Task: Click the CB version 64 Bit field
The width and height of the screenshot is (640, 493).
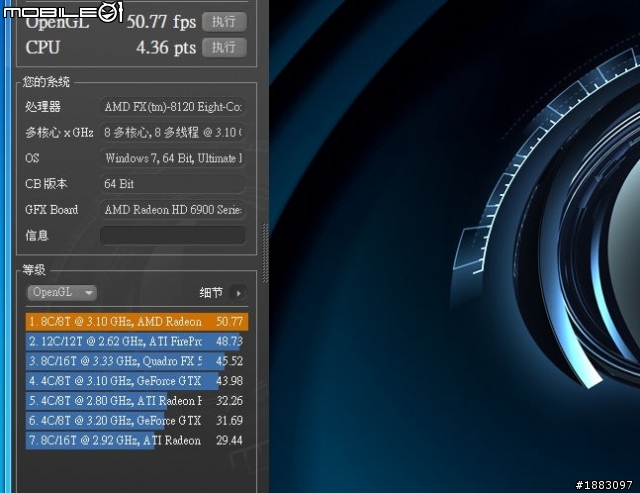Action: click(x=173, y=184)
